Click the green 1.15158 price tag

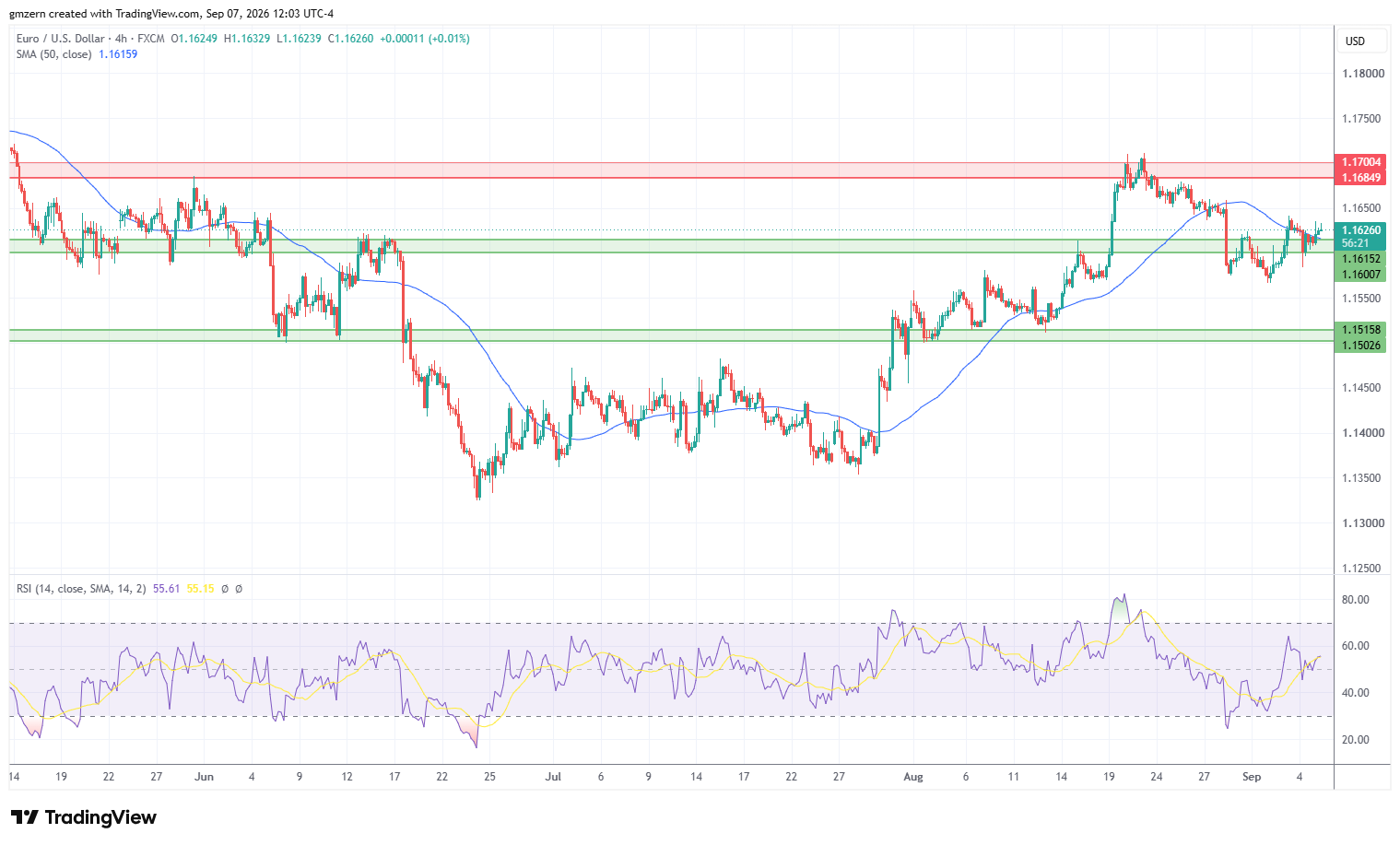pyautogui.click(x=1360, y=330)
